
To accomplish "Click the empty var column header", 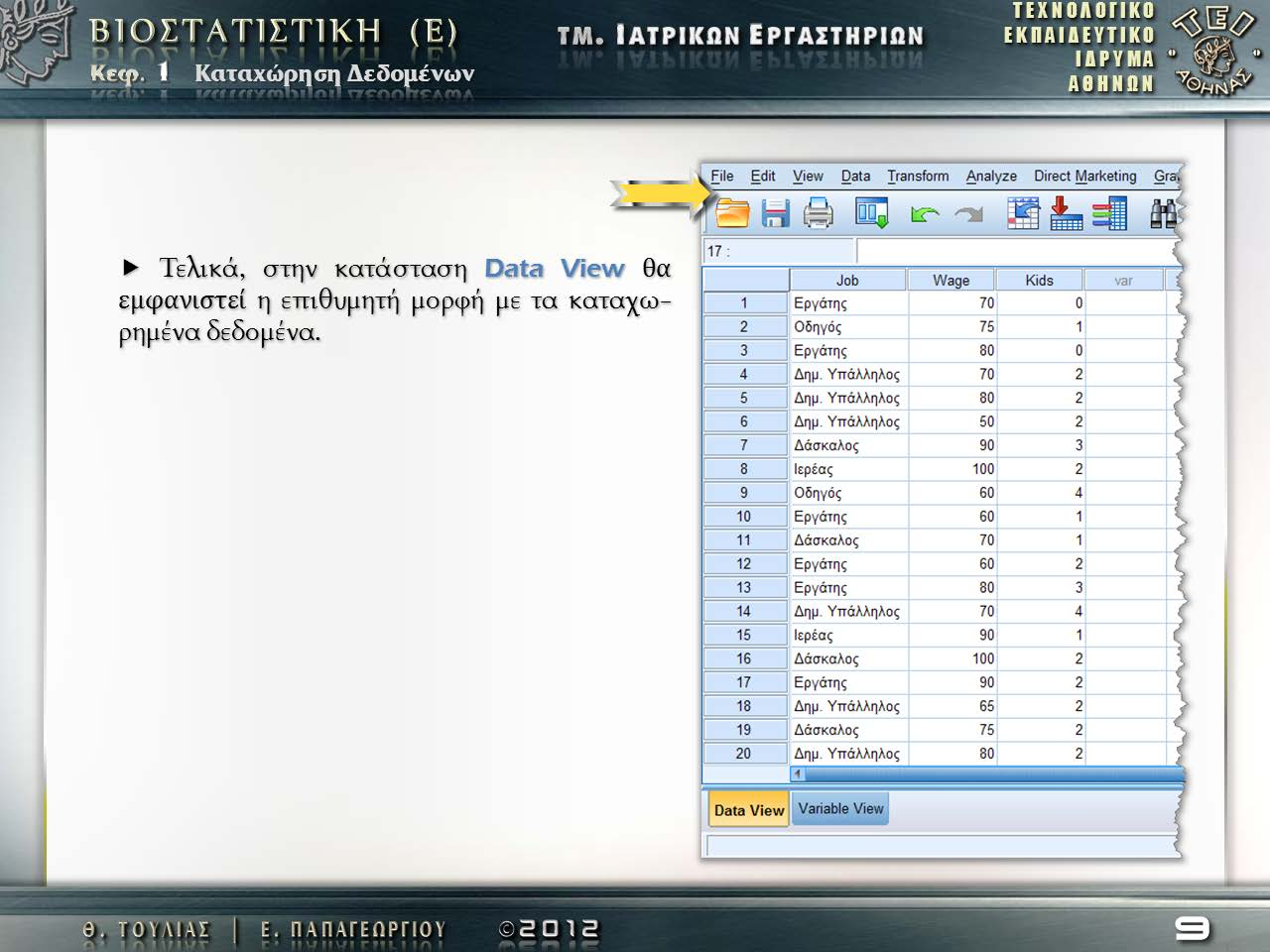I will (1123, 281).
